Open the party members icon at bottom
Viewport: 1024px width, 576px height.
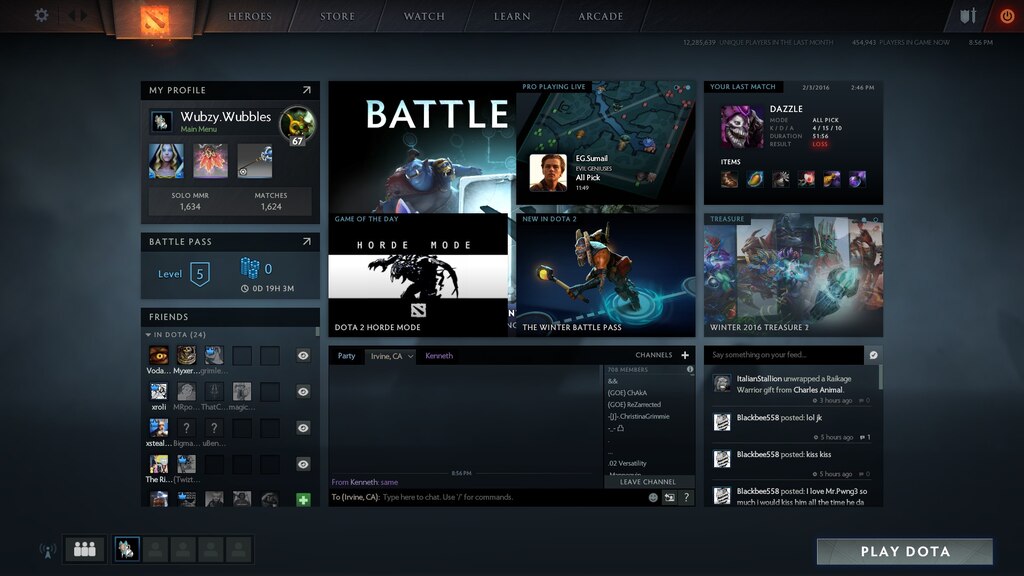click(x=85, y=549)
